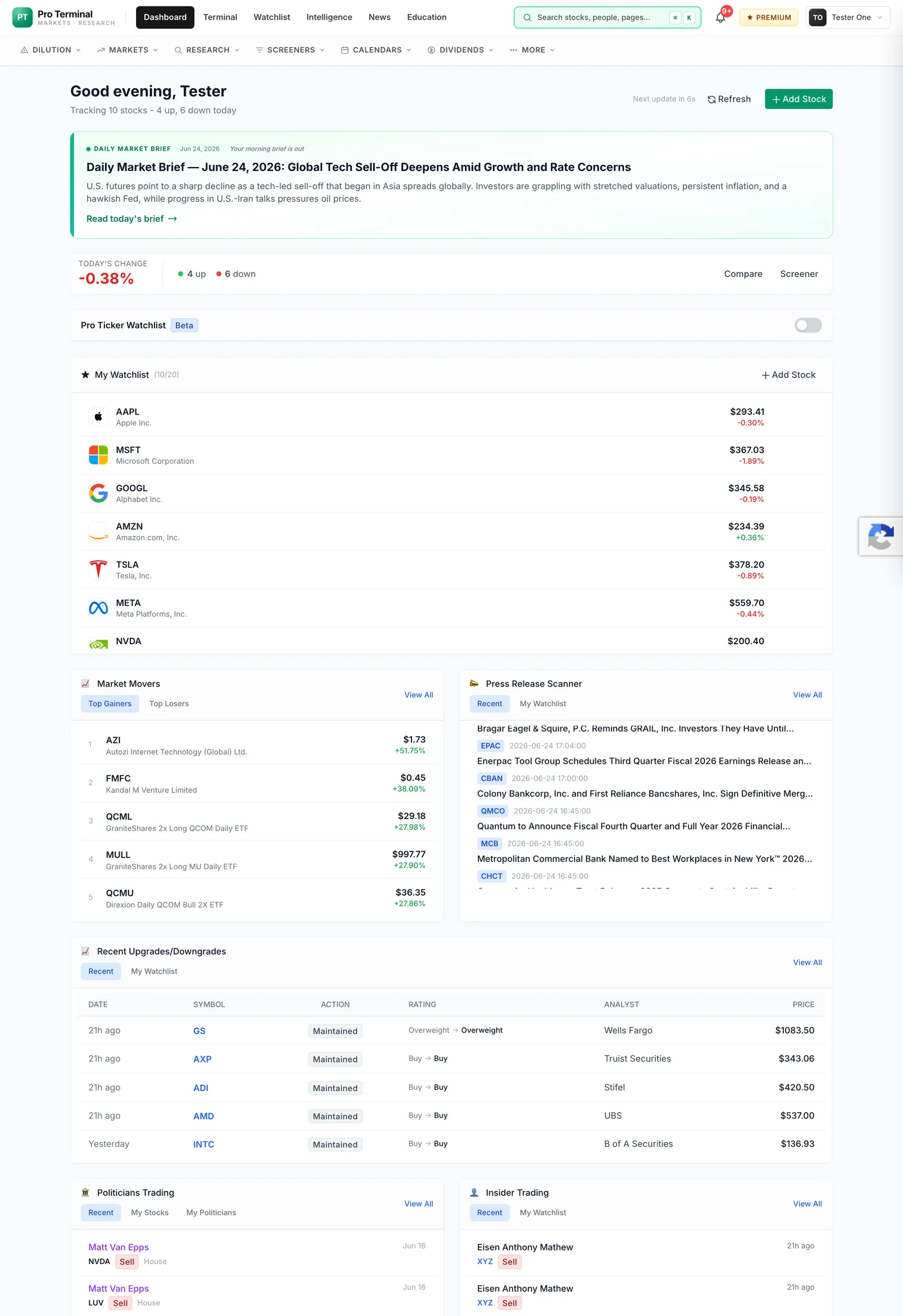Screen dimensions: 903x1316
Task: Open the GS symbol link
Action: 199,1031
